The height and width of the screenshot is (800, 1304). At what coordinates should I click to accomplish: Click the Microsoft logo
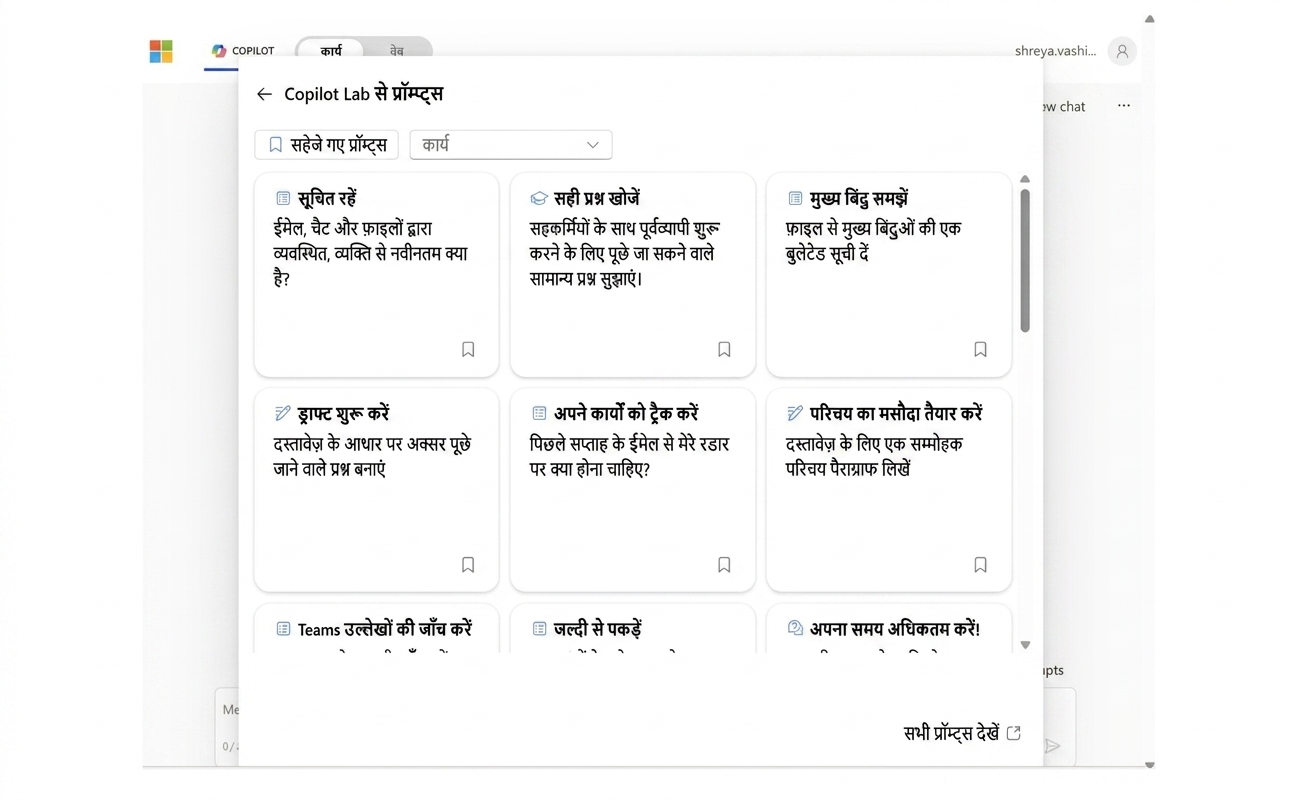tap(161, 51)
